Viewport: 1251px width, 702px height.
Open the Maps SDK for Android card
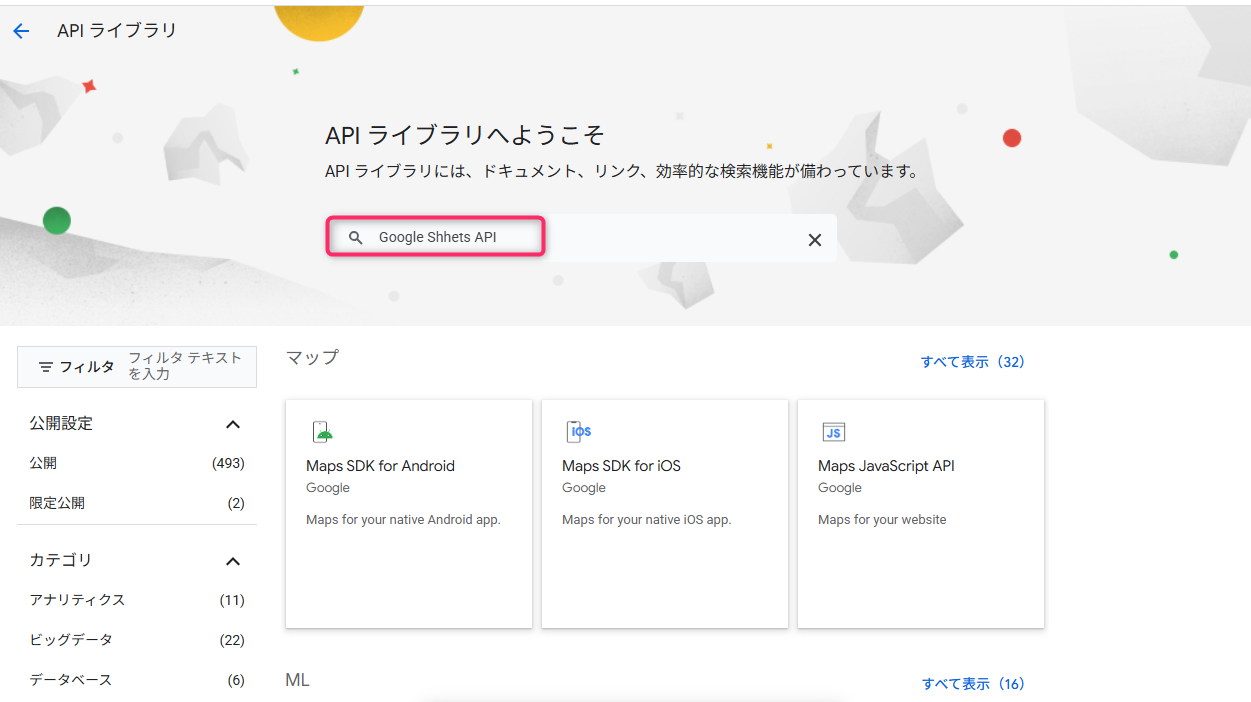409,514
